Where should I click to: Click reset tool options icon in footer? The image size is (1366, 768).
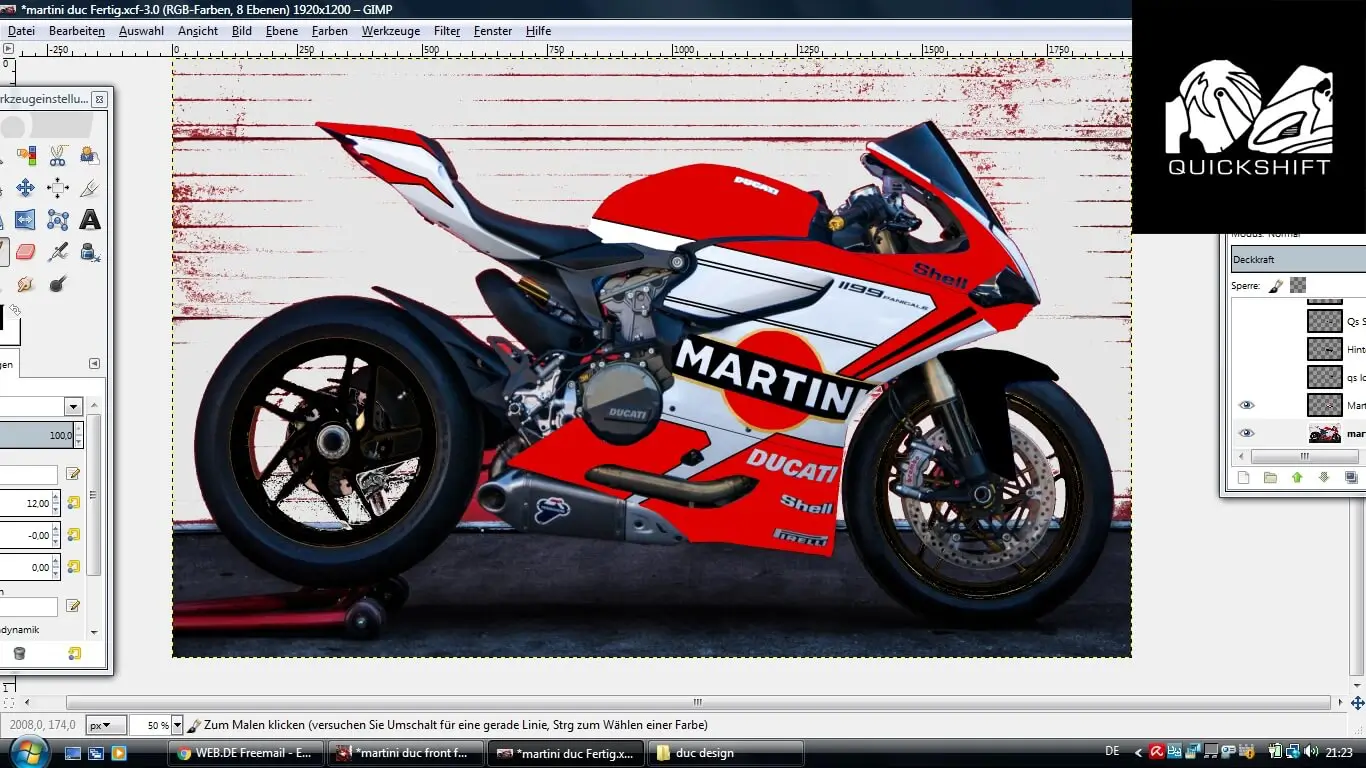74,654
